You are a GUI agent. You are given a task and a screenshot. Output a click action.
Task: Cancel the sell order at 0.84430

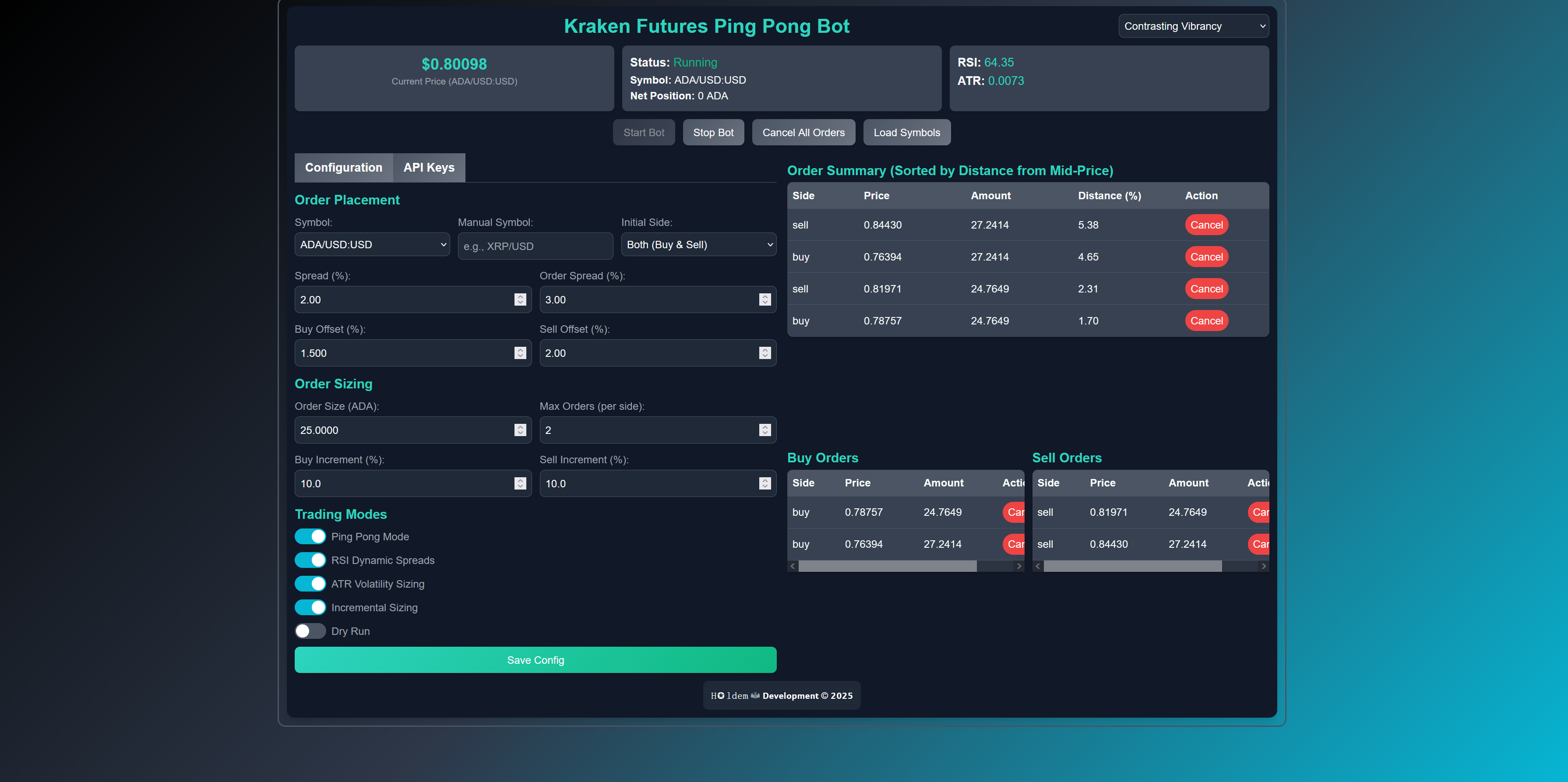(x=1206, y=225)
